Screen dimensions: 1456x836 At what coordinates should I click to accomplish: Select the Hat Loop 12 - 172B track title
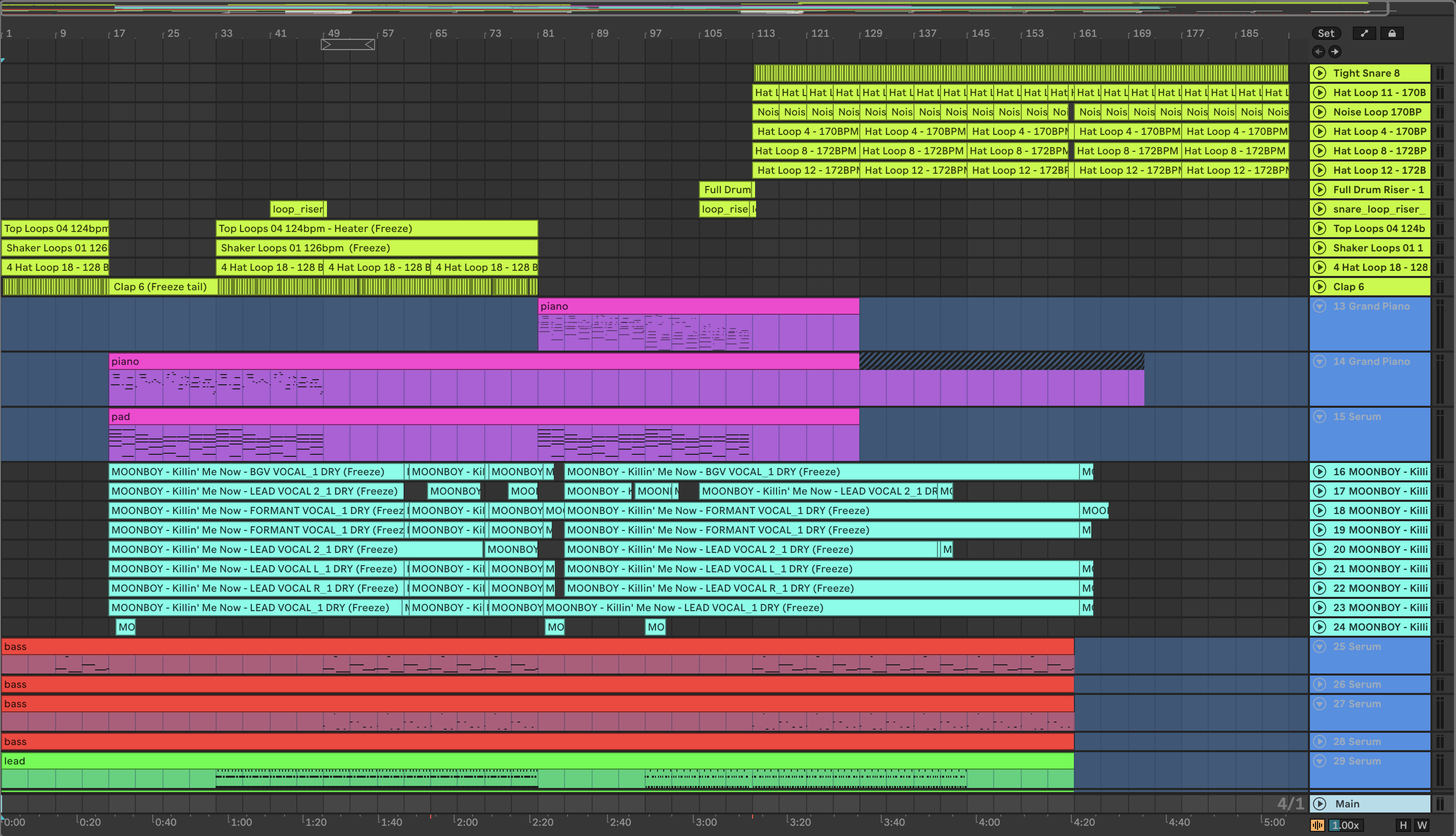(x=1379, y=170)
